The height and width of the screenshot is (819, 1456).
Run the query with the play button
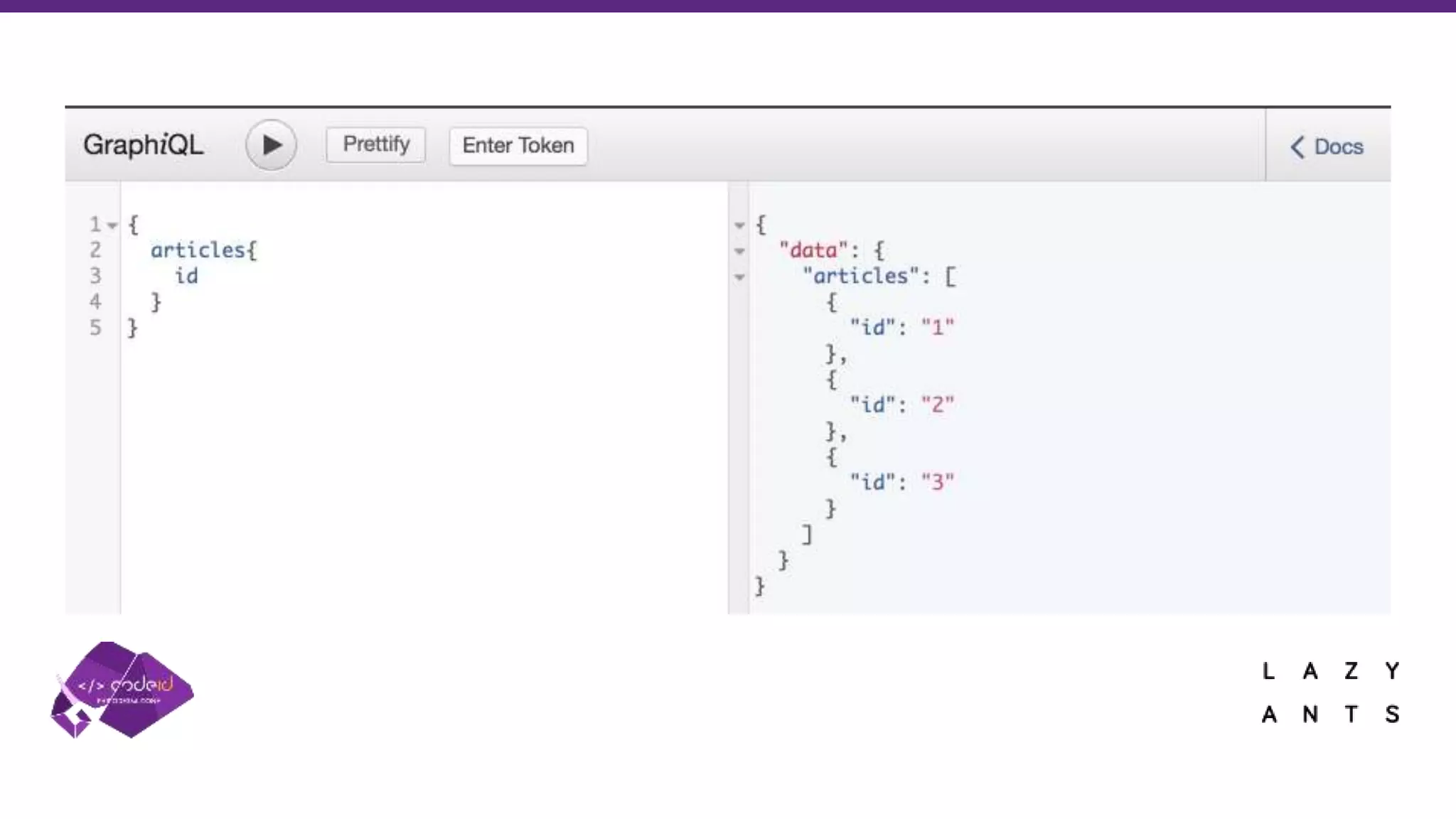271,145
